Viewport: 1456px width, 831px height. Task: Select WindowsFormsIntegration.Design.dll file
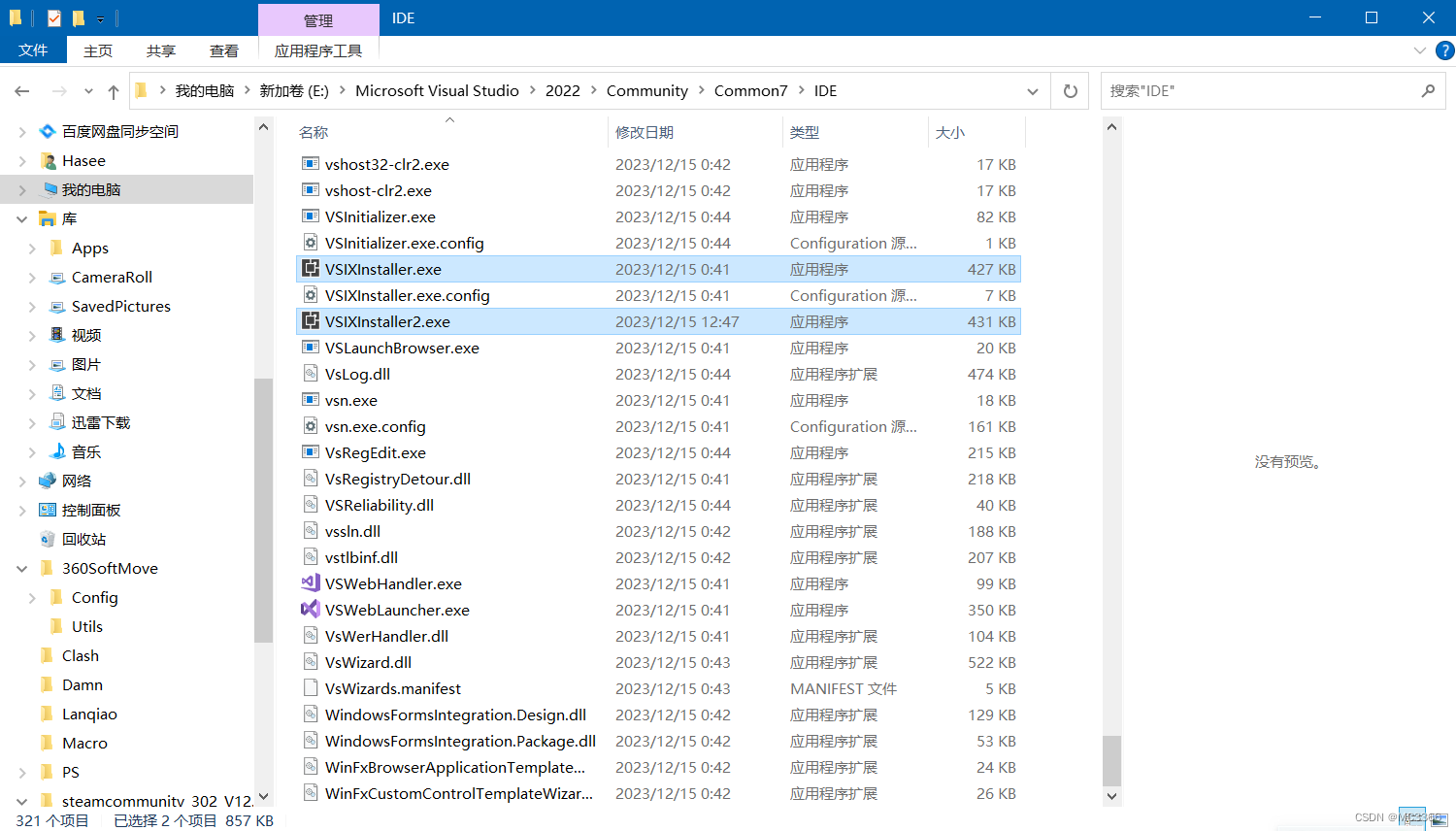(658, 715)
